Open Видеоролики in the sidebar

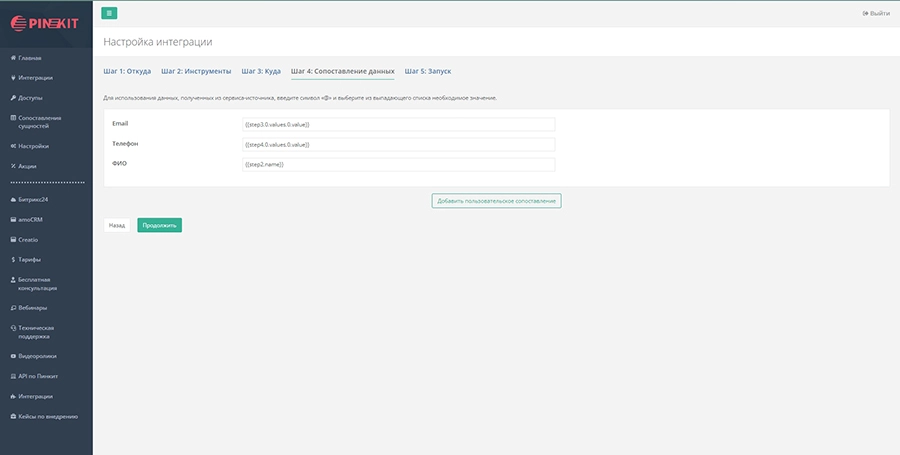(x=37, y=355)
